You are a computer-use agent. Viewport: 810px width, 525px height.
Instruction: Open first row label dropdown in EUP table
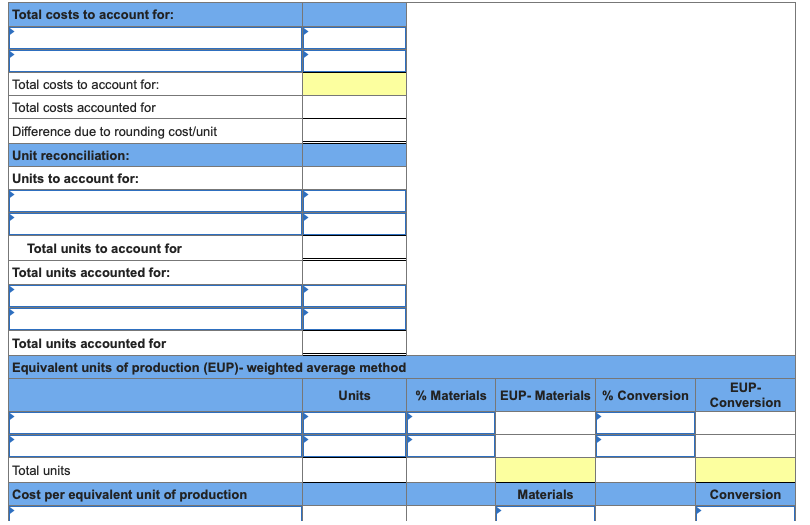tap(155, 423)
